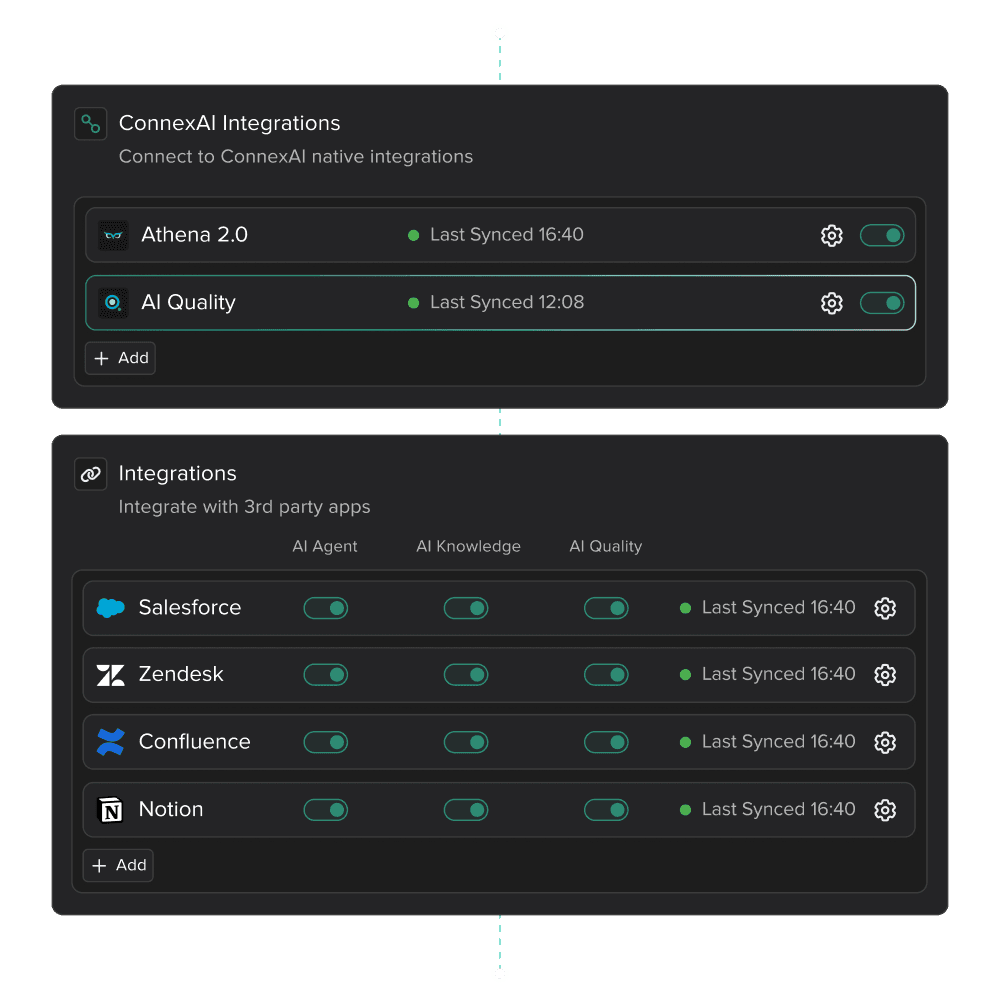This screenshot has height=1000, width=1000.
Task: Click the Notion name
Action: (171, 809)
